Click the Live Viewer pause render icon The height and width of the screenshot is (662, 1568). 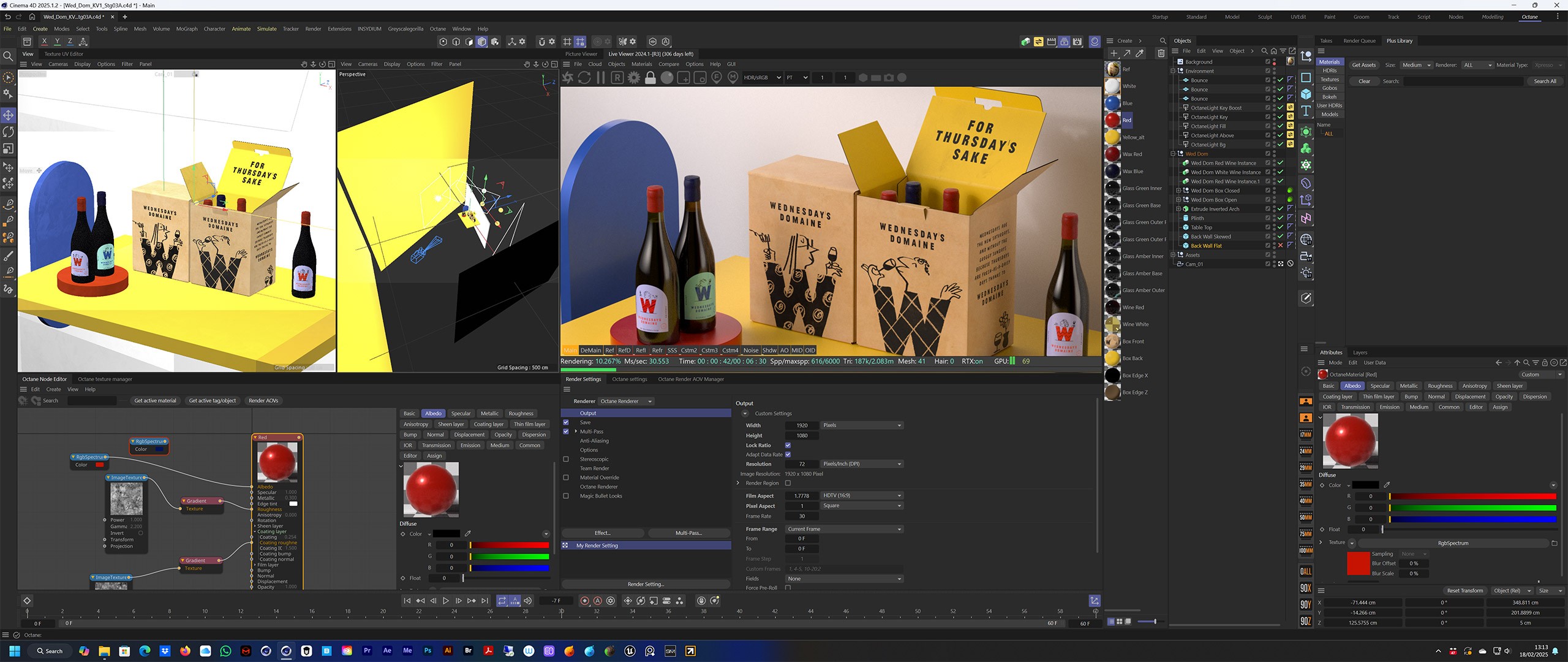pyautogui.click(x=601, y=78)
